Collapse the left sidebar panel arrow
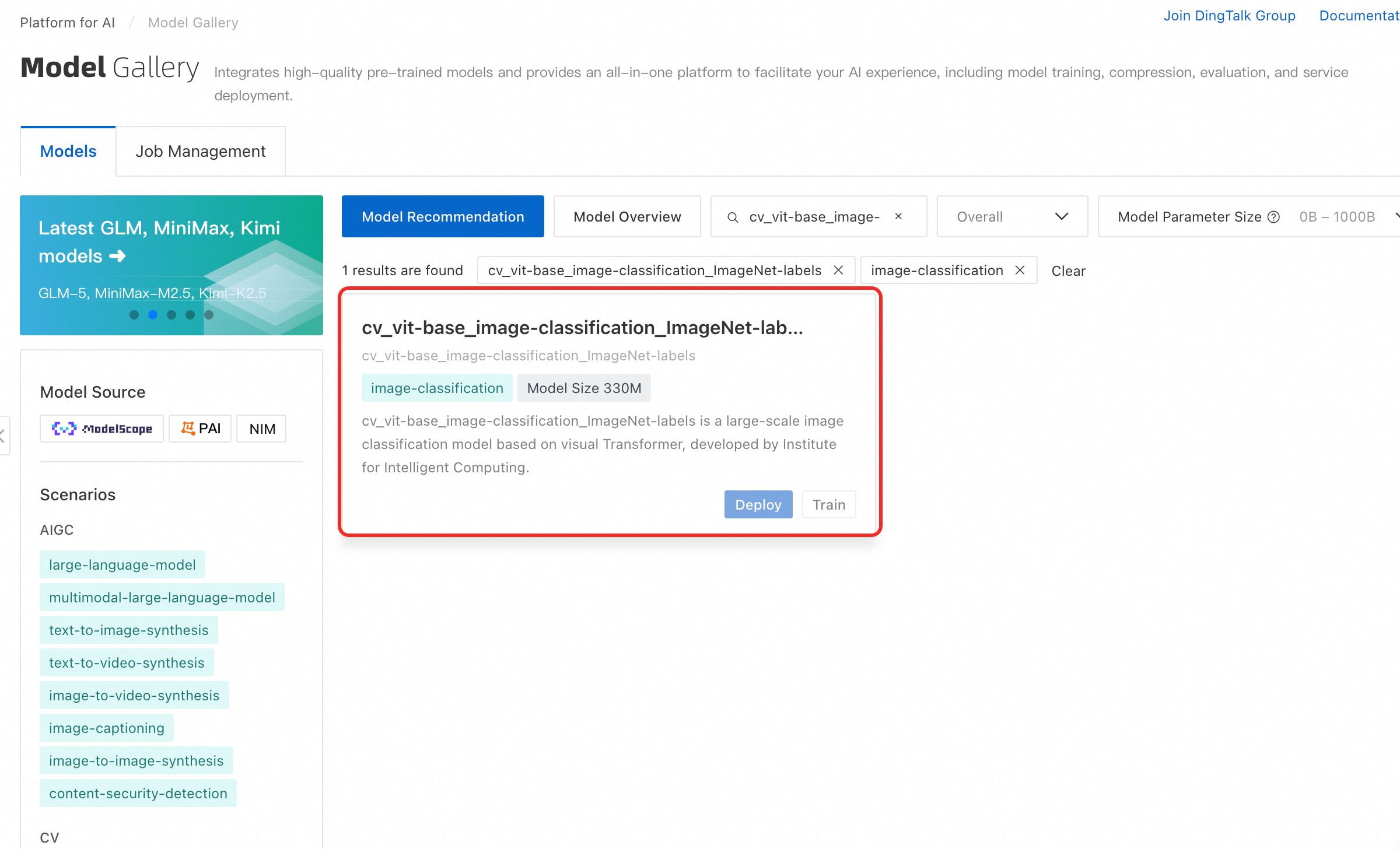 pos(3,435)
